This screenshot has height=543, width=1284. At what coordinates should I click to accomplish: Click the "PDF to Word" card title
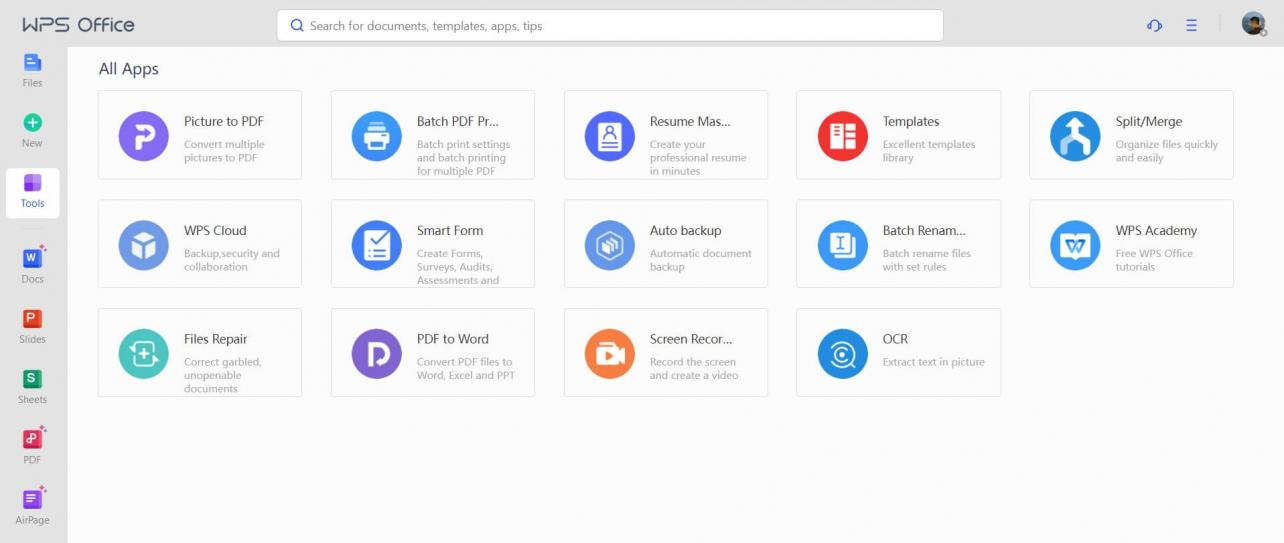[x=453, y=340]
